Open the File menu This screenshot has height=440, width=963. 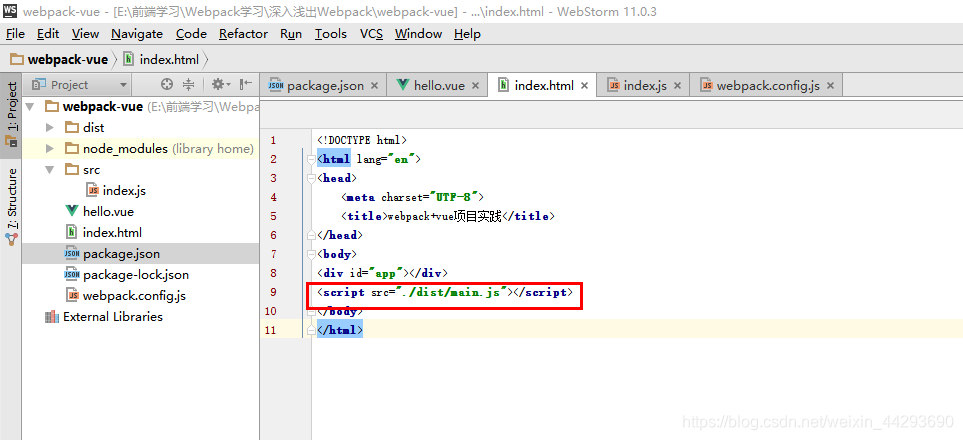[x=15, y=34]
